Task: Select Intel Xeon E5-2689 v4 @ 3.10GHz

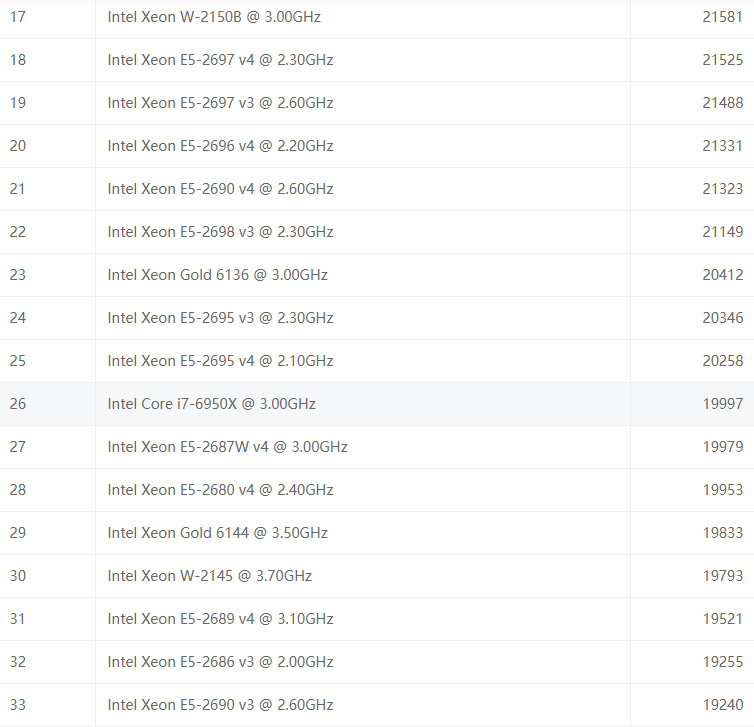Action: coord(220,619)
